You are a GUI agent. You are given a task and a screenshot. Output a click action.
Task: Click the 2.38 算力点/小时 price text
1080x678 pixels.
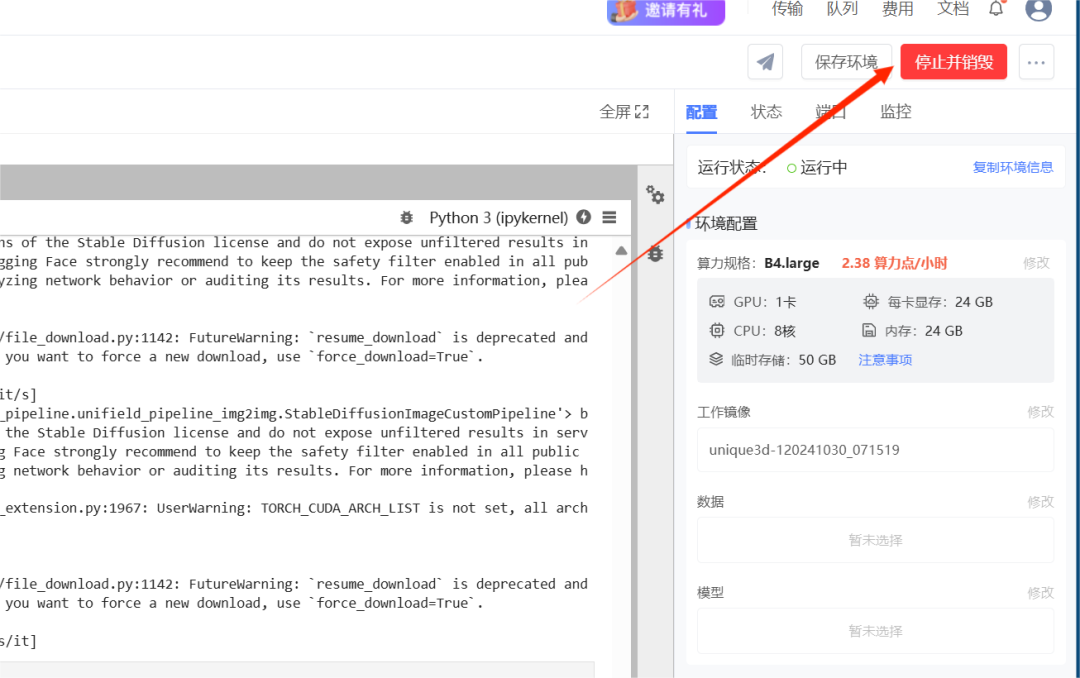pos(894,263)
